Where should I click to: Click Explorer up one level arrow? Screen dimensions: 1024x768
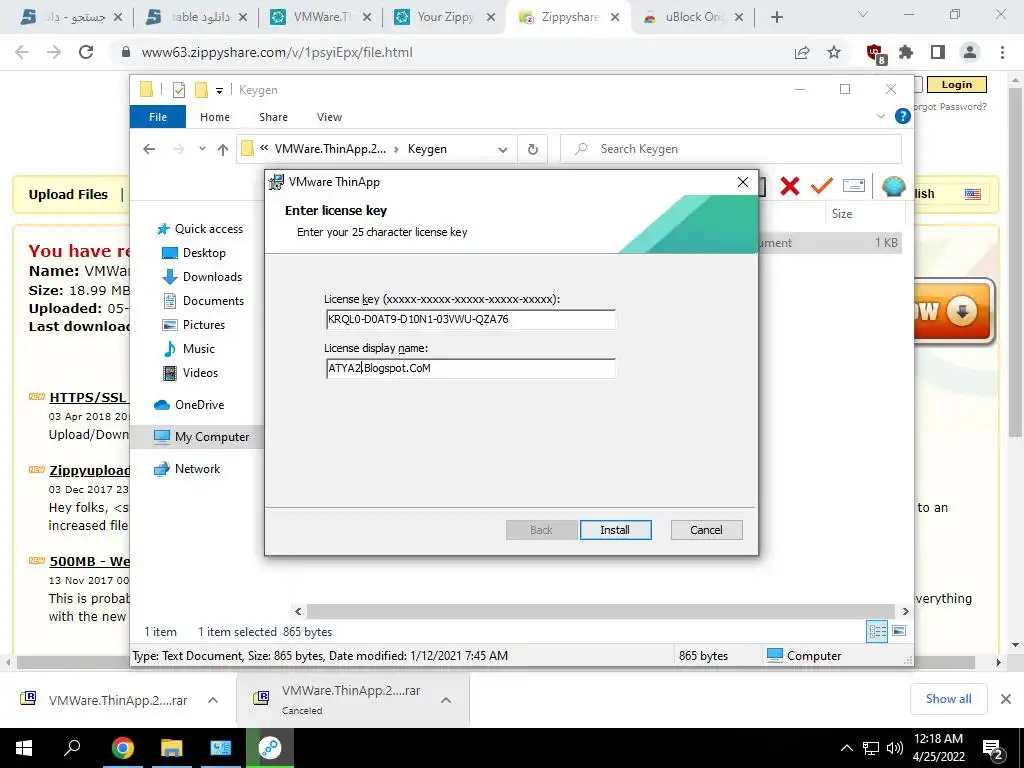tap(223, 150)
